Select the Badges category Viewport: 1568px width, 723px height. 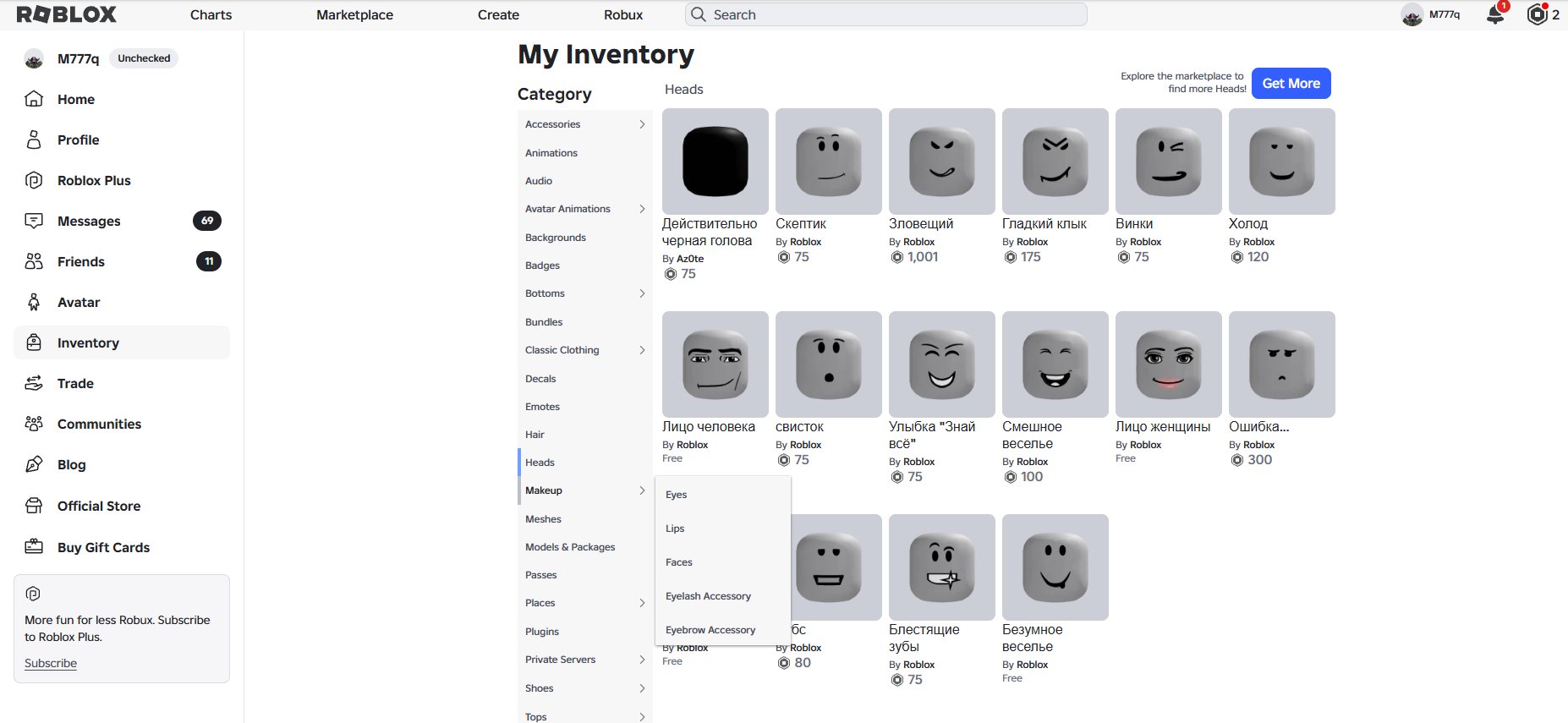click(x=542, y=266)
